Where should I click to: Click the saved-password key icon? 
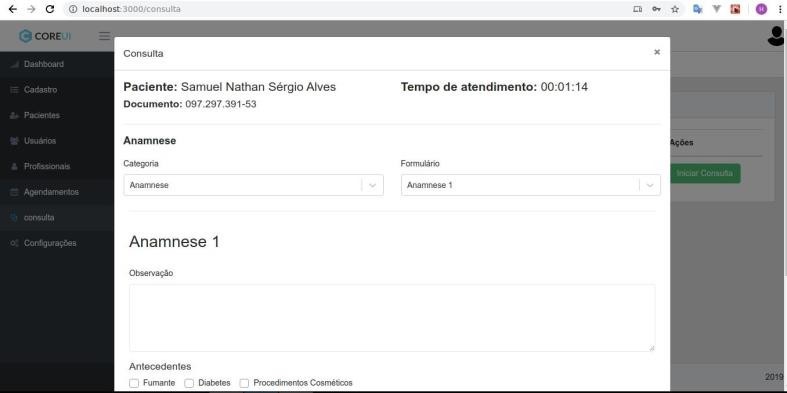656,9
